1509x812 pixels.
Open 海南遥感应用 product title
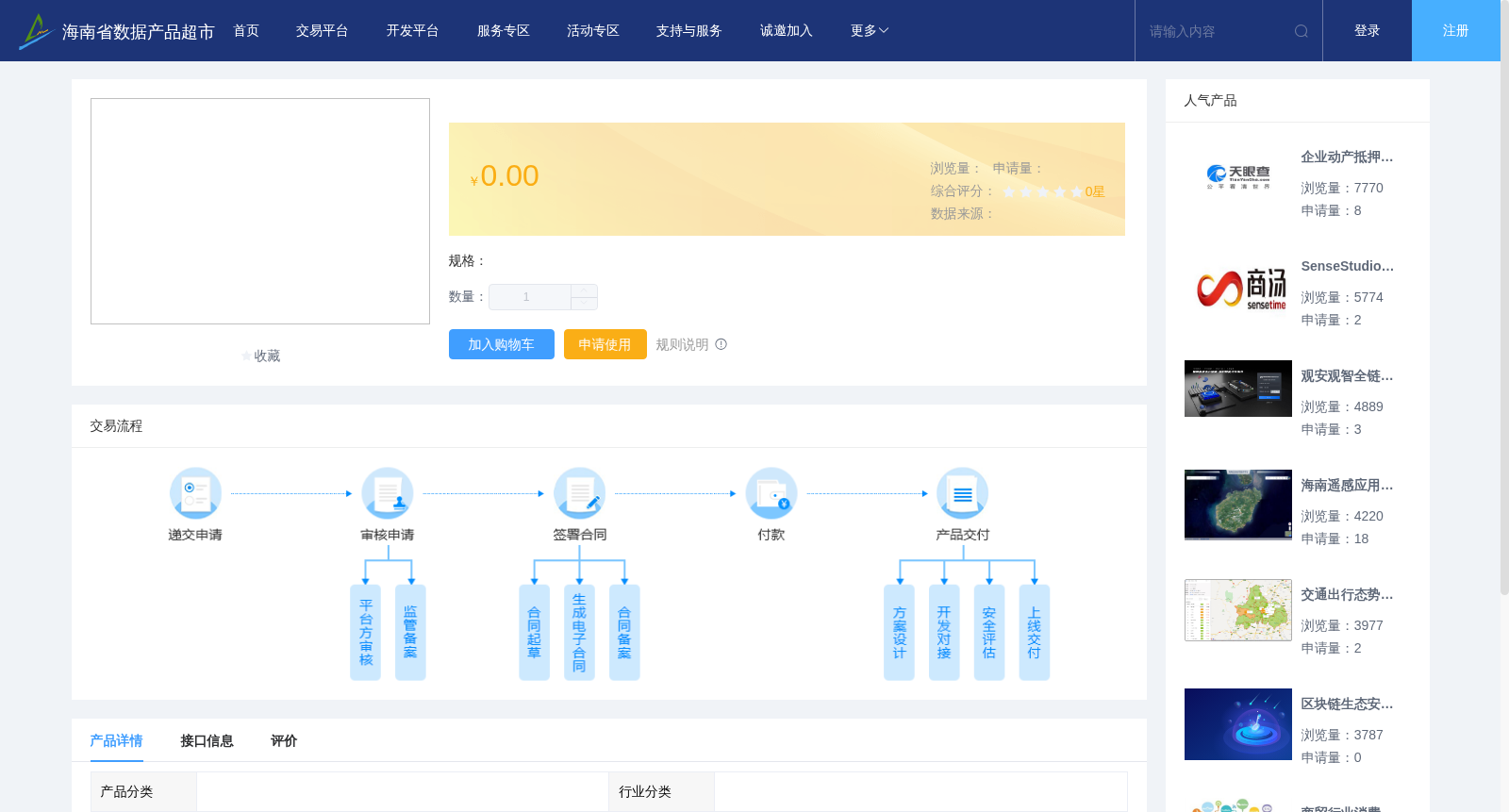1347,485
